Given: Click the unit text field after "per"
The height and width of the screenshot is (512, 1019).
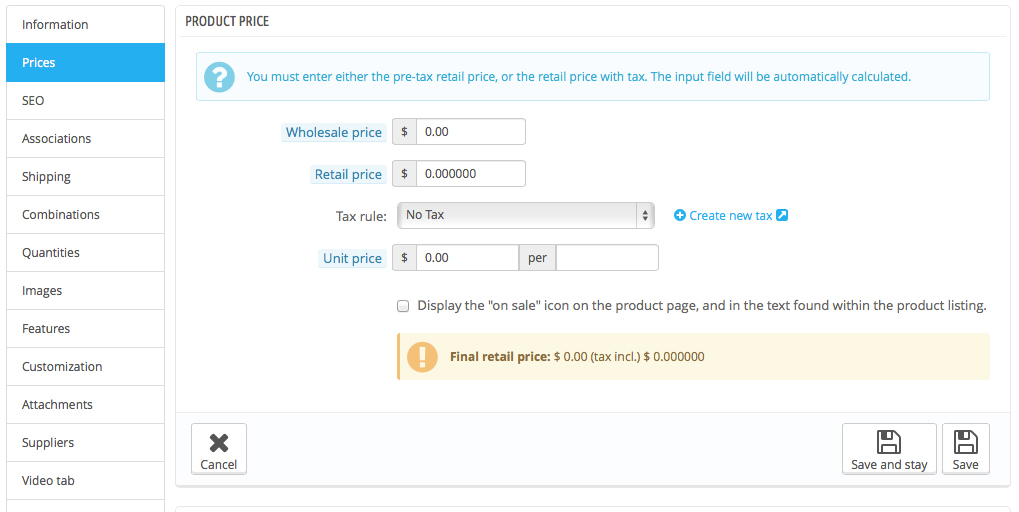Looking at the screenshot, I should coord(607,257).
